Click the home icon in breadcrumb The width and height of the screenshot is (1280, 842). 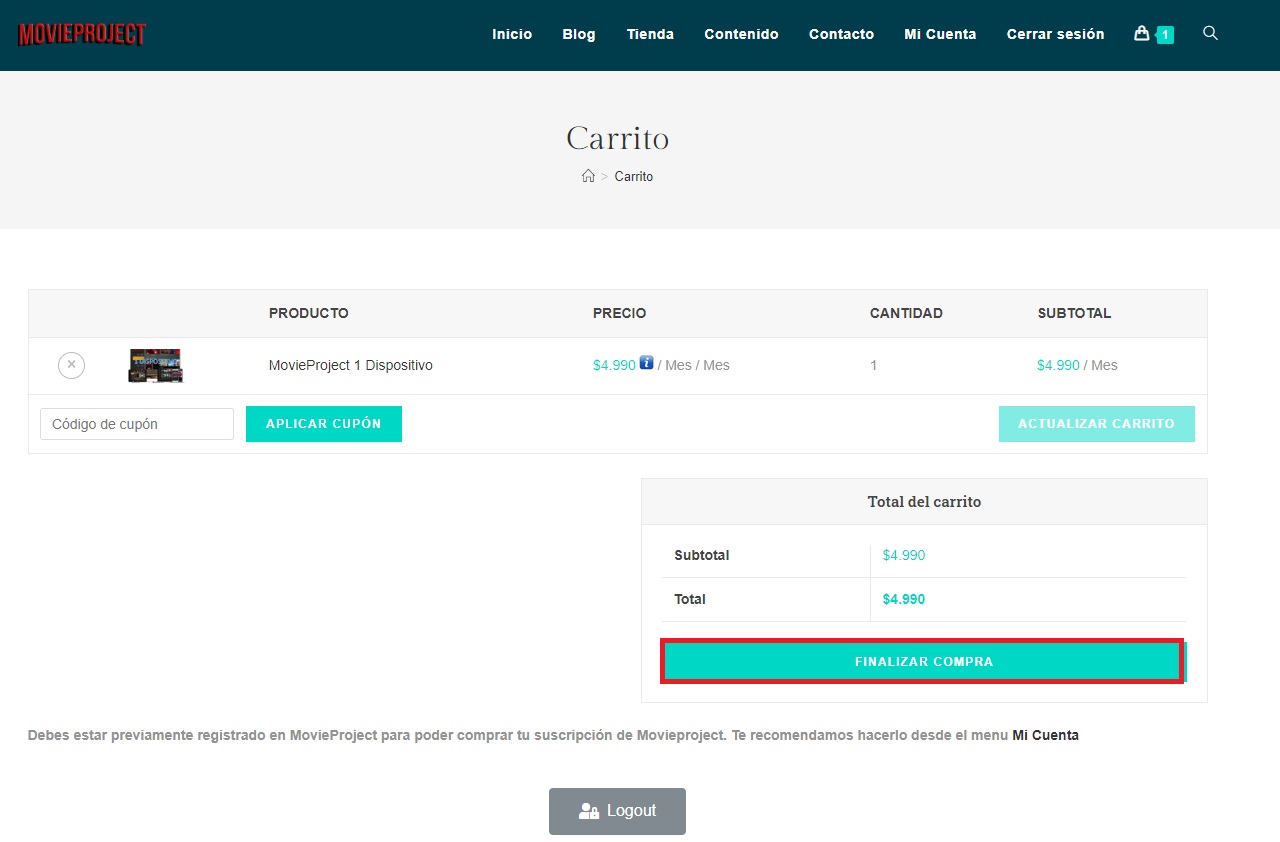pyautogui.click(x=588, y=176)
